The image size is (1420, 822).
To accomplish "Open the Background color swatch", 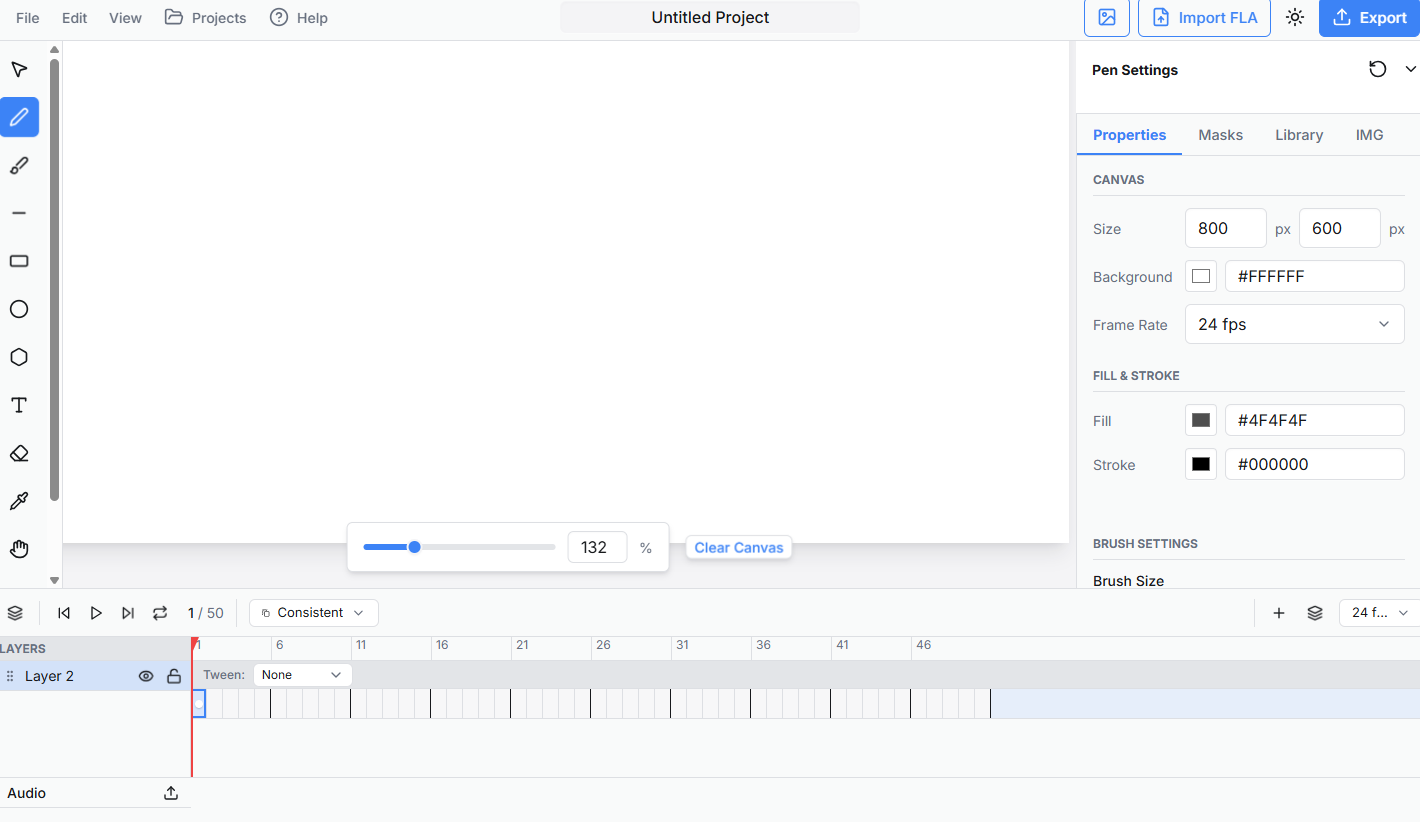I will [x=1201, y=276].
